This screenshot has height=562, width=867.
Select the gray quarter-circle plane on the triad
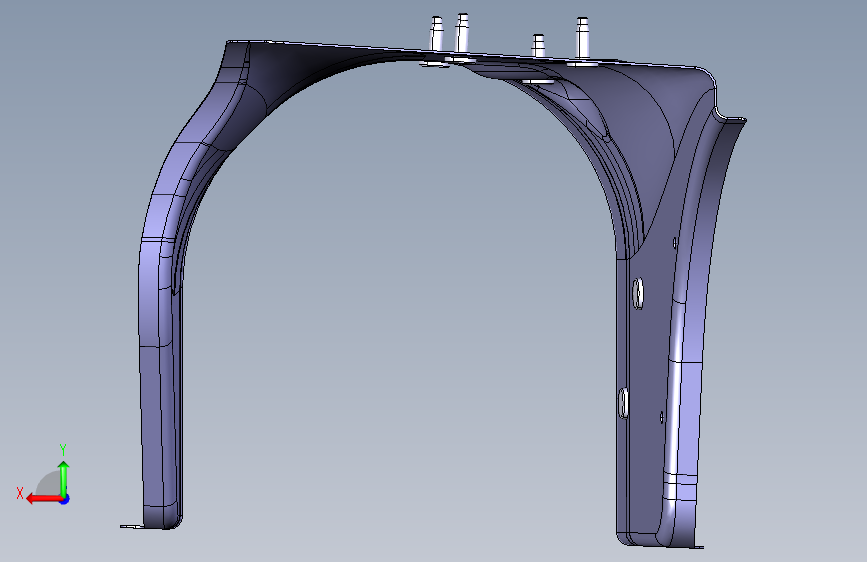(49, 483)
